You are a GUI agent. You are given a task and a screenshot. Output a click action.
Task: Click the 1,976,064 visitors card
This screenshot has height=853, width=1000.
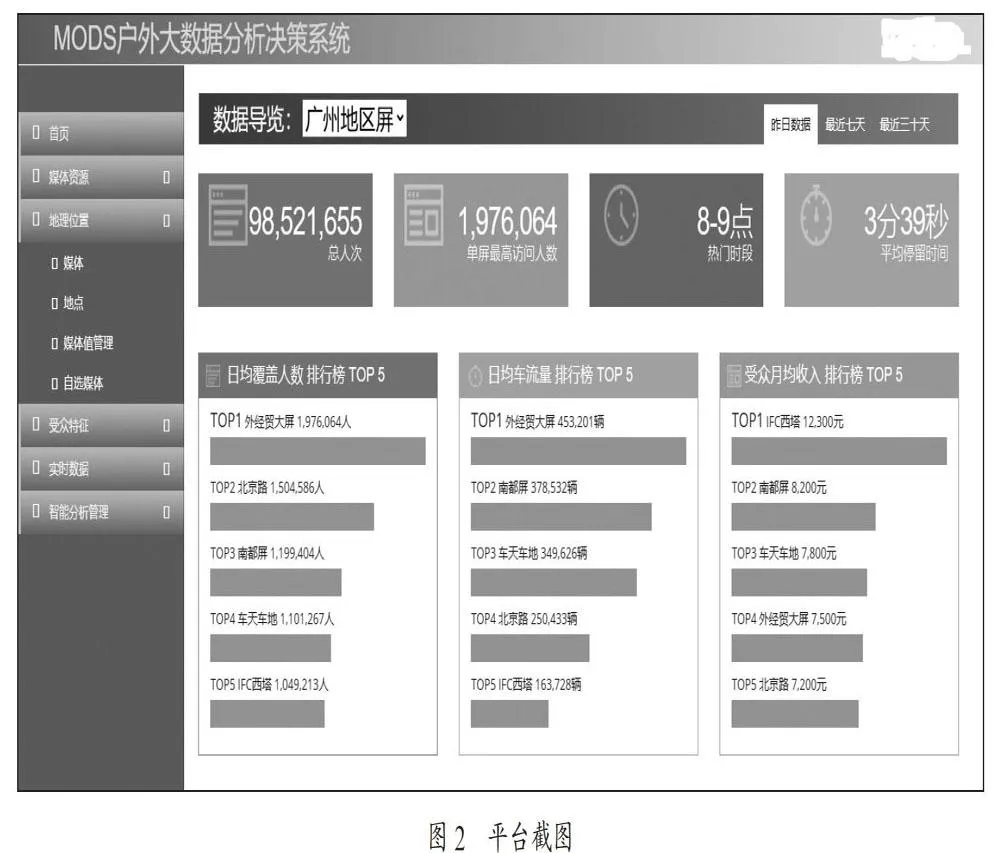coord(481,240)
